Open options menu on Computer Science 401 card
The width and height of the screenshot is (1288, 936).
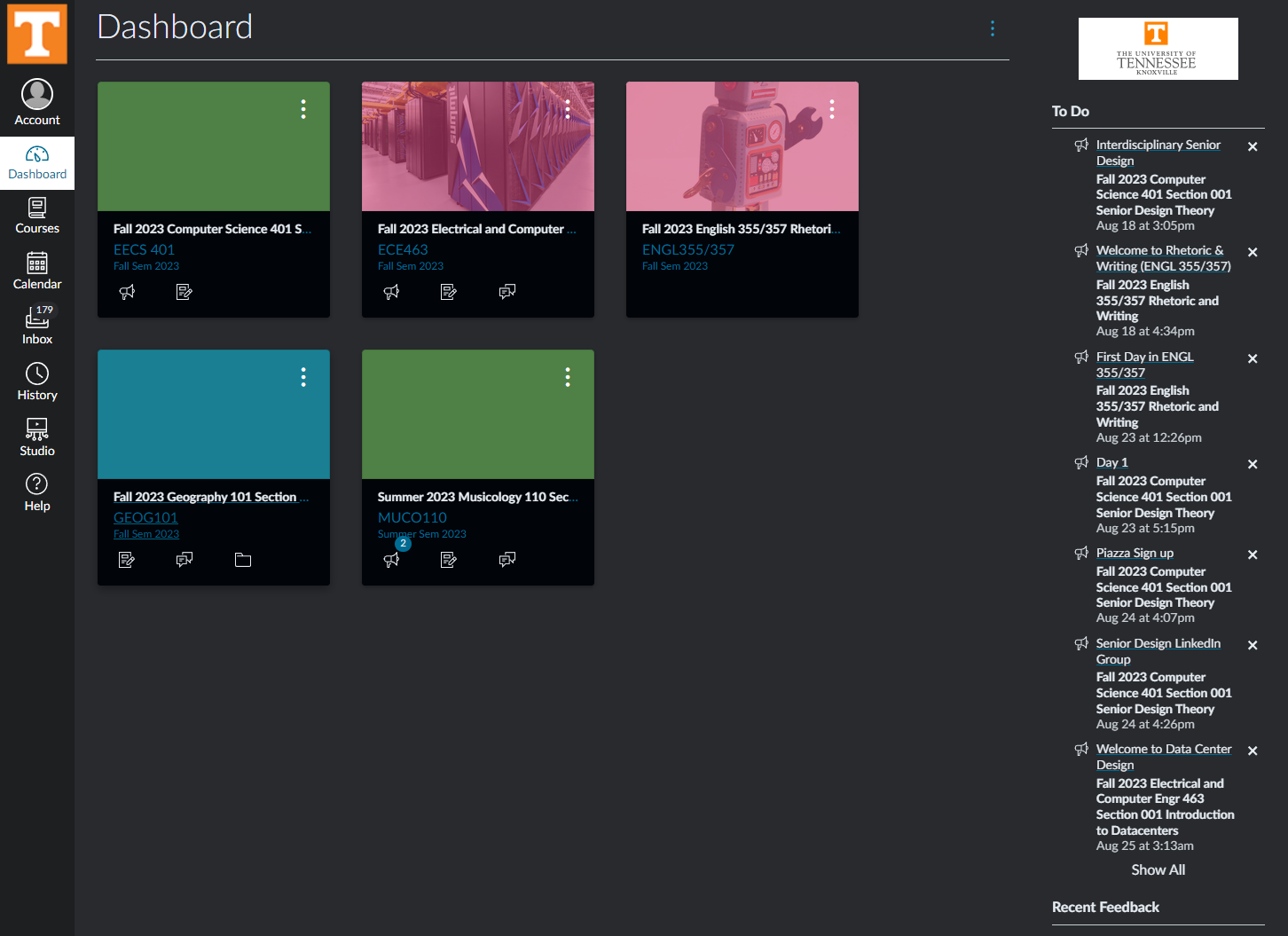[x=302, y=108]
